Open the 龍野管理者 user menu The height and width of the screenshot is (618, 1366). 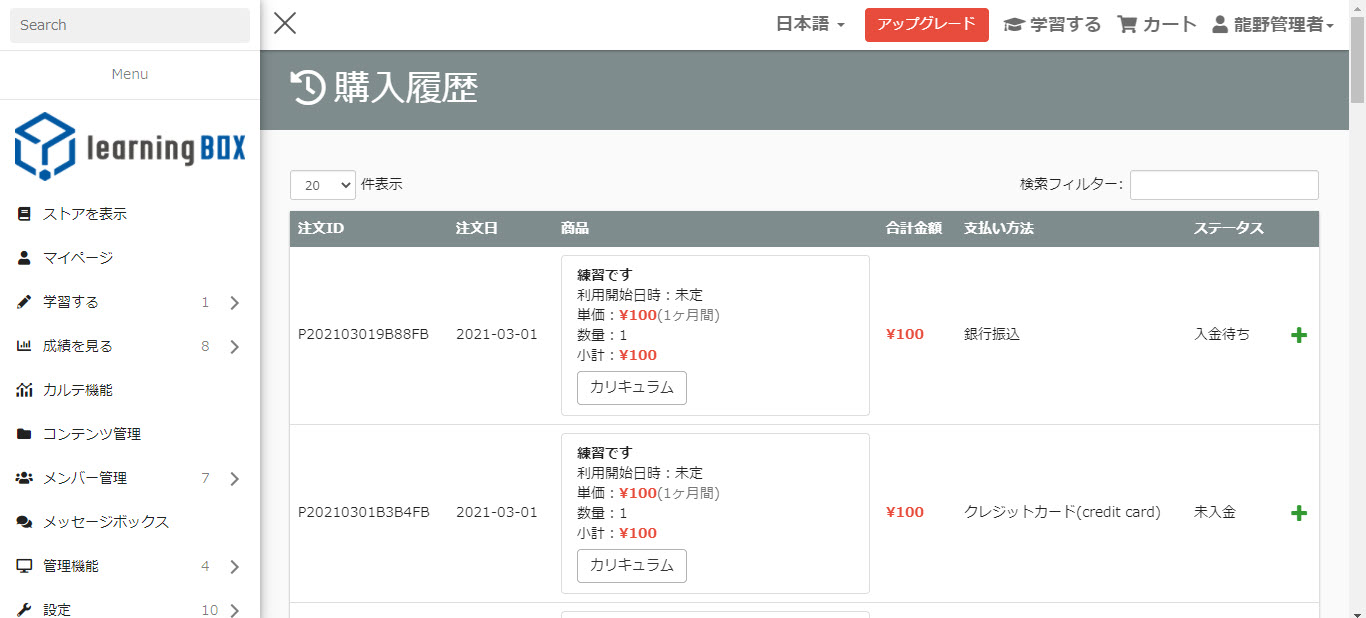1273,25
